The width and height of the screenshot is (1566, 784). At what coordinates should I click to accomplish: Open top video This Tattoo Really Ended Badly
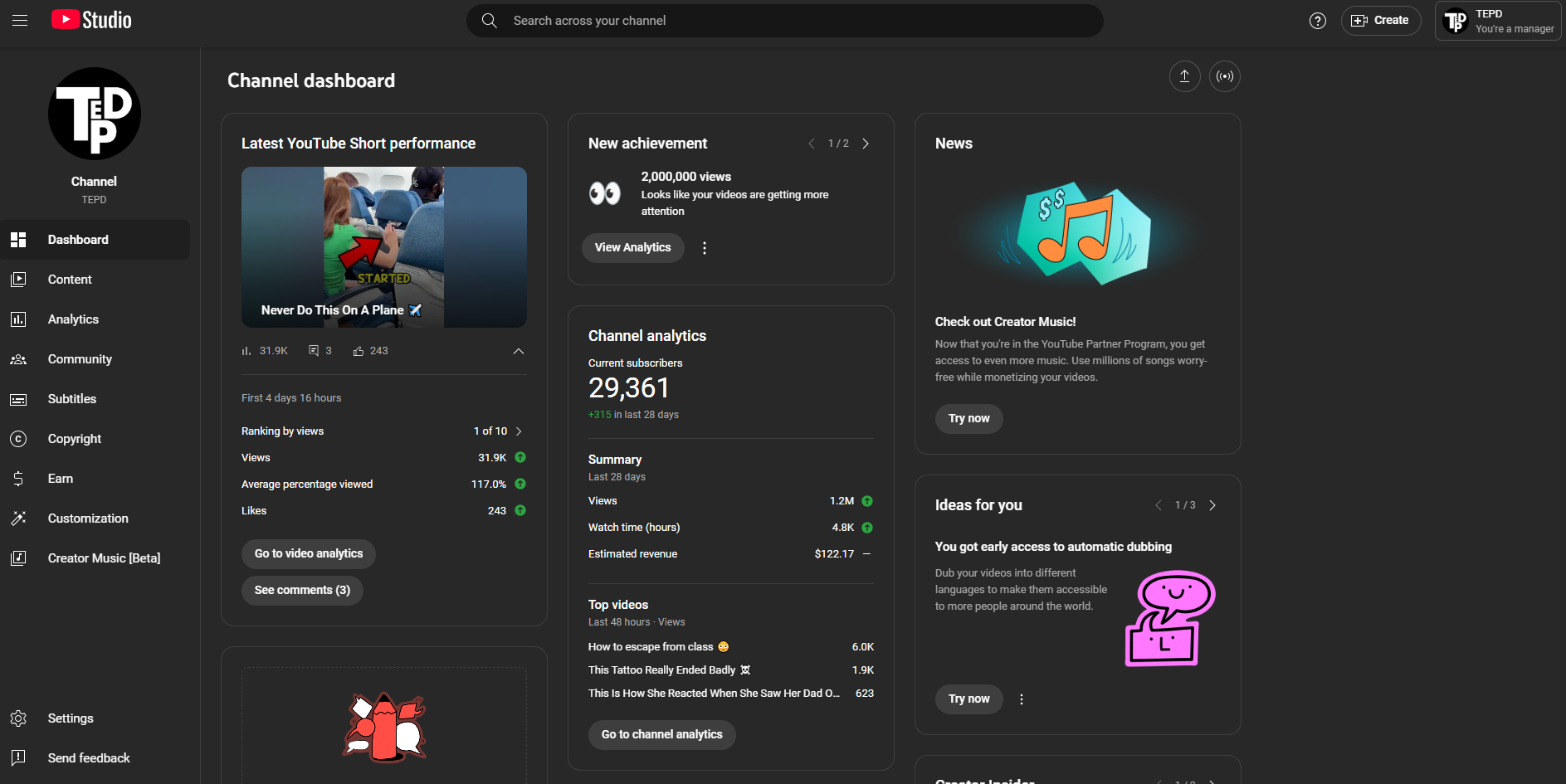[670, 670]
